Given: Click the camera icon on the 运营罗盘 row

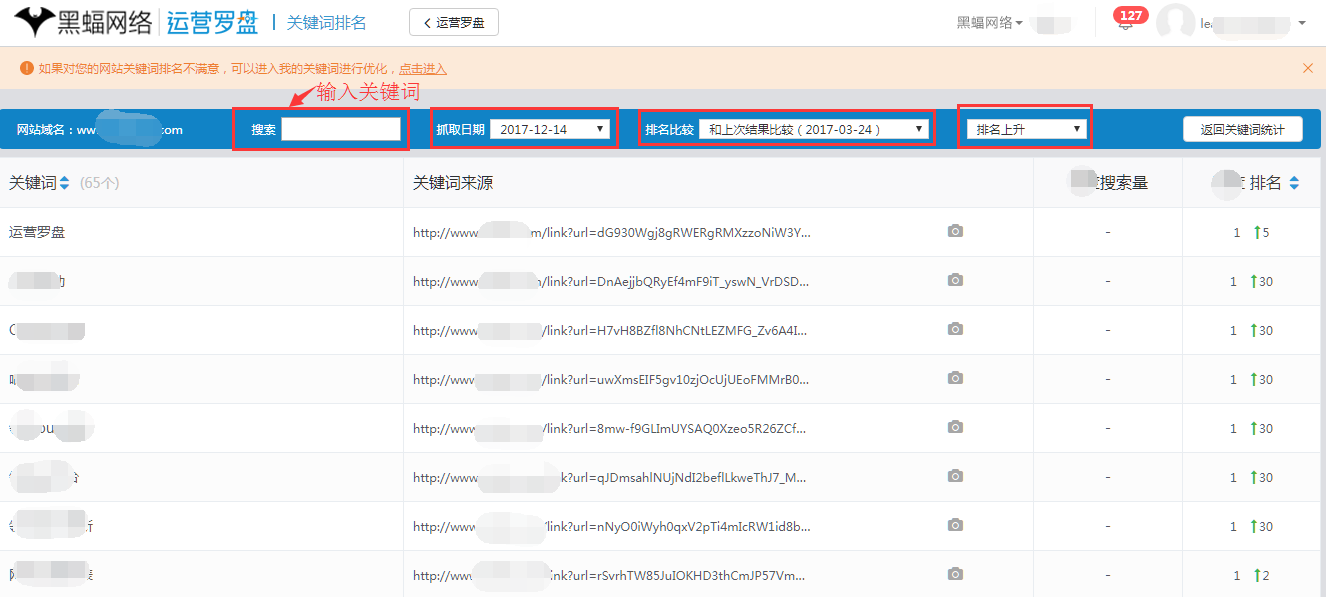Looking at the screenshot, I should coord(955,231).
